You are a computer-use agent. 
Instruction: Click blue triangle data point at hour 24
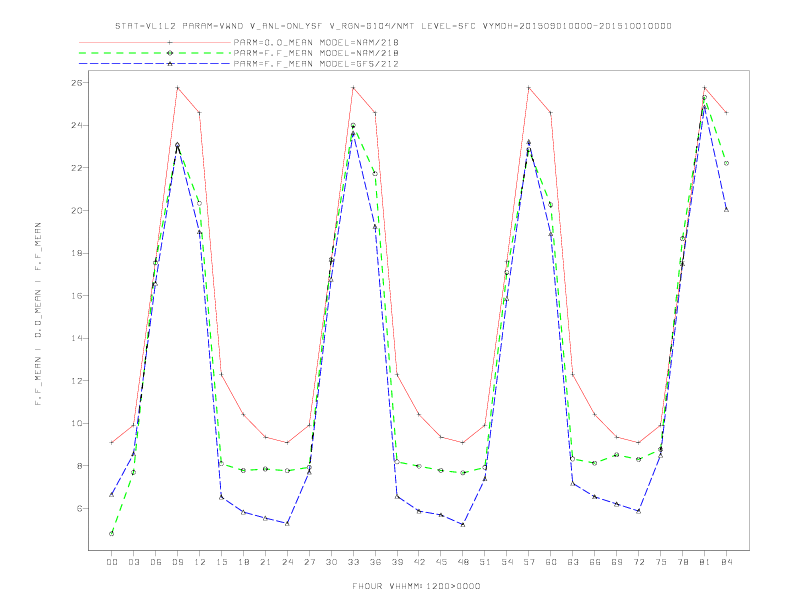click(x=287, y=524)
